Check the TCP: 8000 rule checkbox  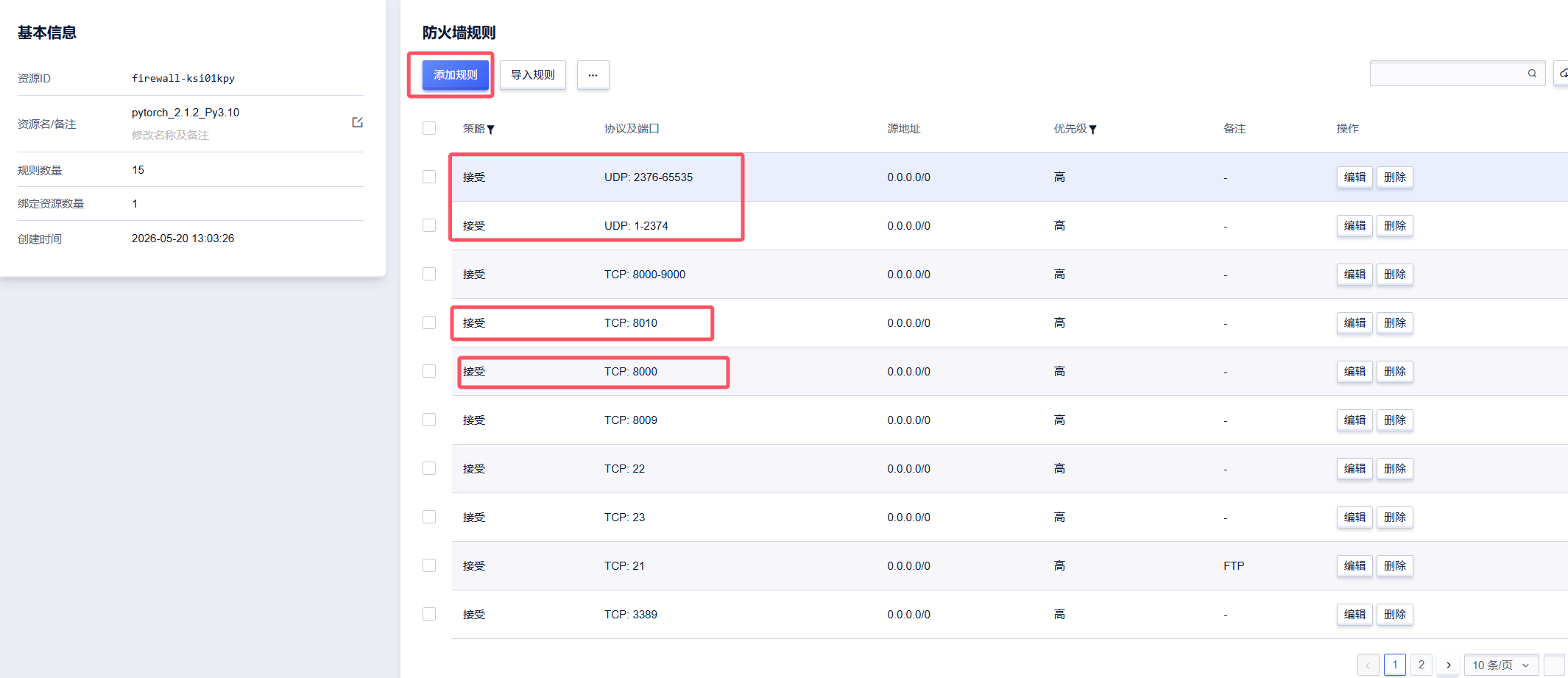[x=429, y=371]
